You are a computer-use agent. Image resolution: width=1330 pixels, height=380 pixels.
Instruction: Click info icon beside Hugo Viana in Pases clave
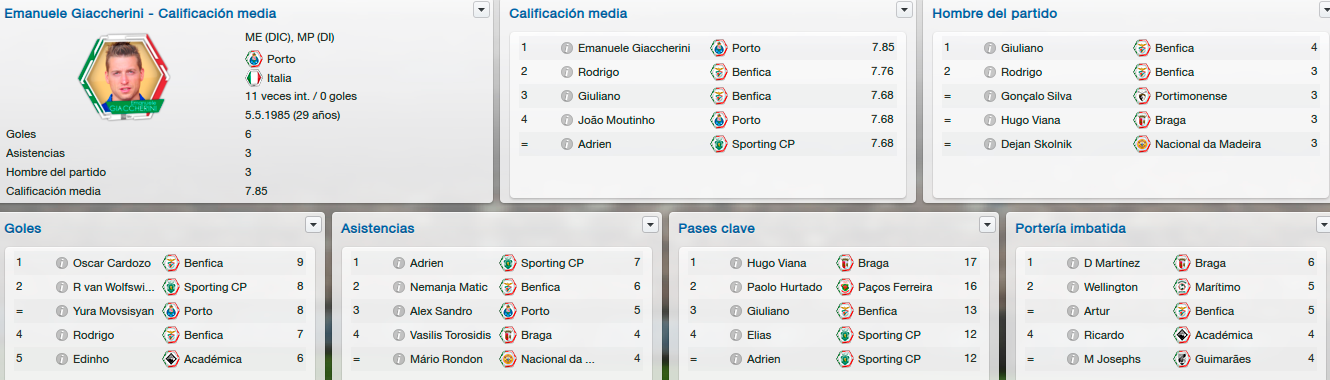click(737, 263)
